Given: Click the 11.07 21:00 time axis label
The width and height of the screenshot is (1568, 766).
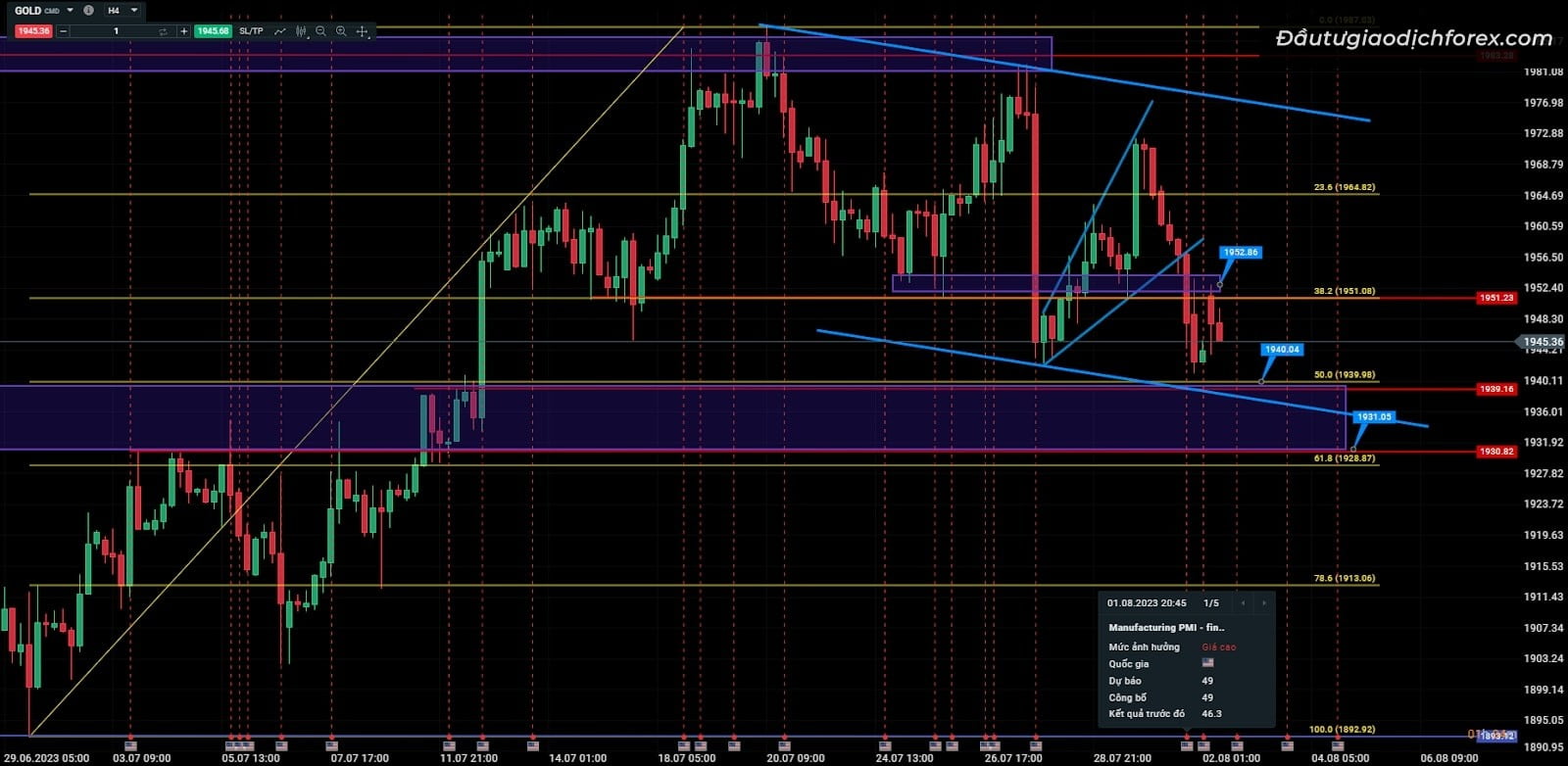Looking at the screenshot, I should coord(468,758).
